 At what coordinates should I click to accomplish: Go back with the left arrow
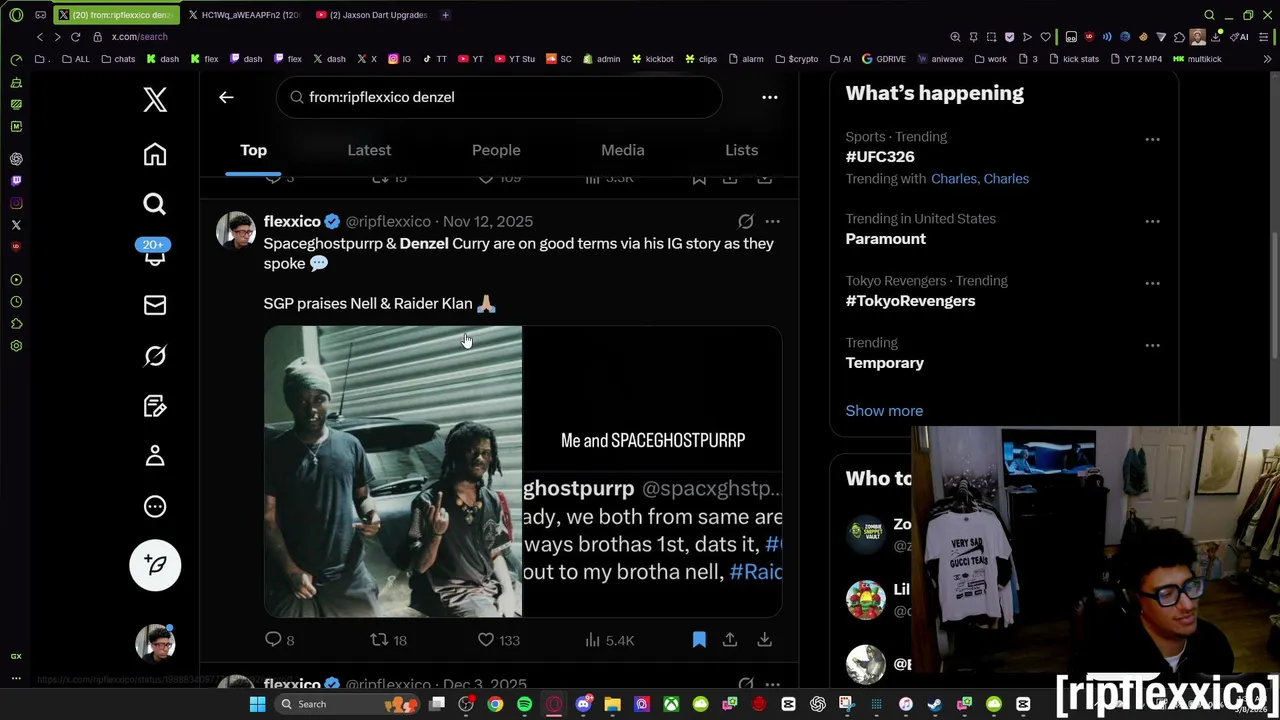pyautogui.click(x=226, y=97)
